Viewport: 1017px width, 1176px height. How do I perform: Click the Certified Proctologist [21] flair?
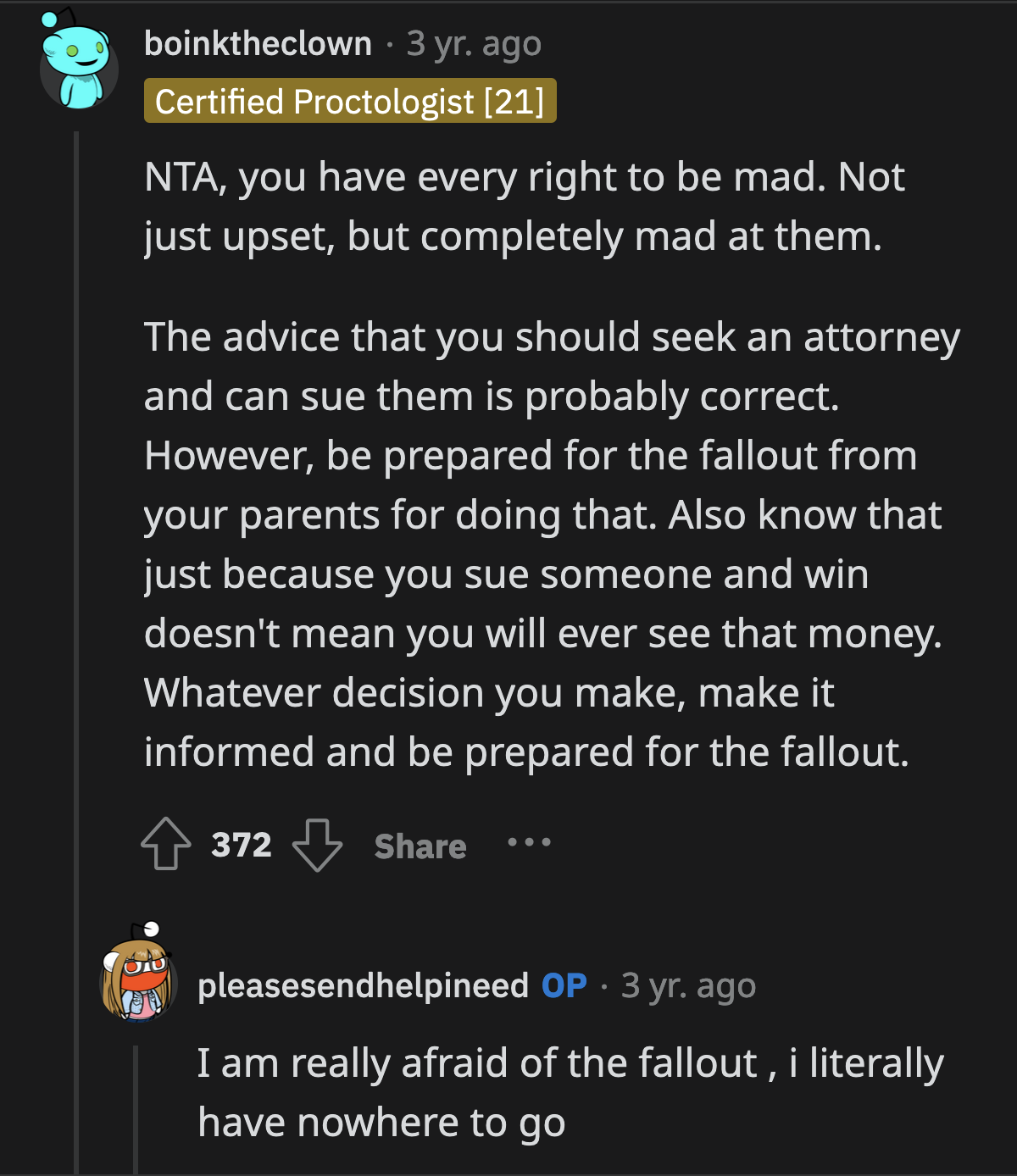(350, 101)
